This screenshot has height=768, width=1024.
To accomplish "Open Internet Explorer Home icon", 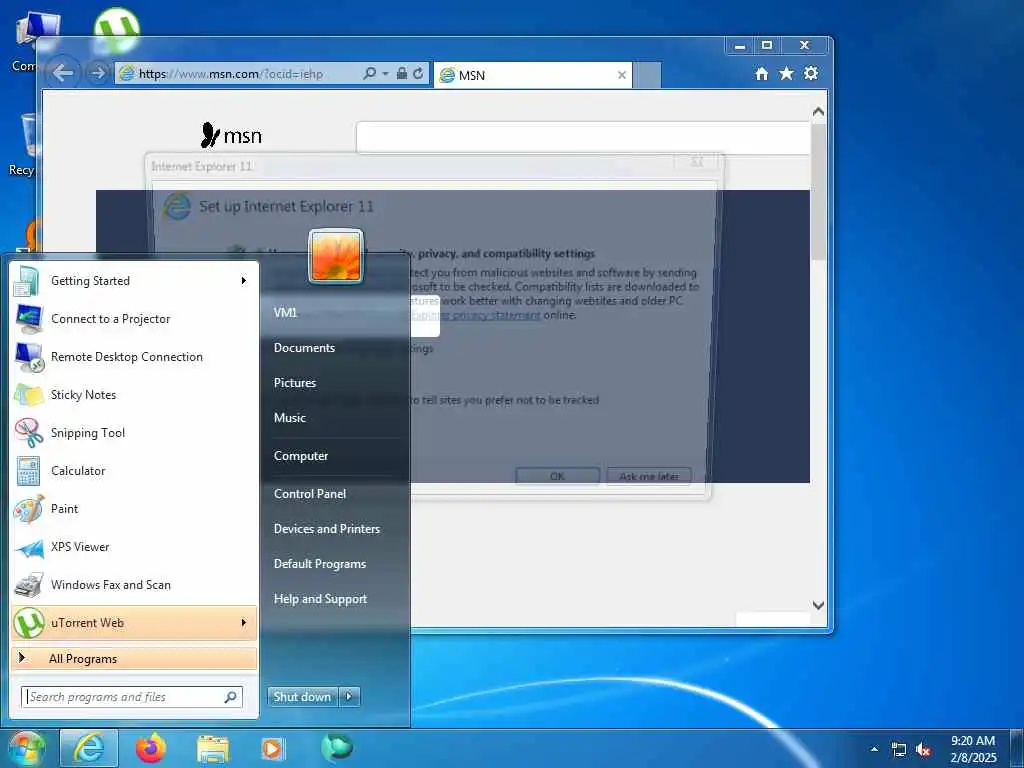I will tap(761, 74).
